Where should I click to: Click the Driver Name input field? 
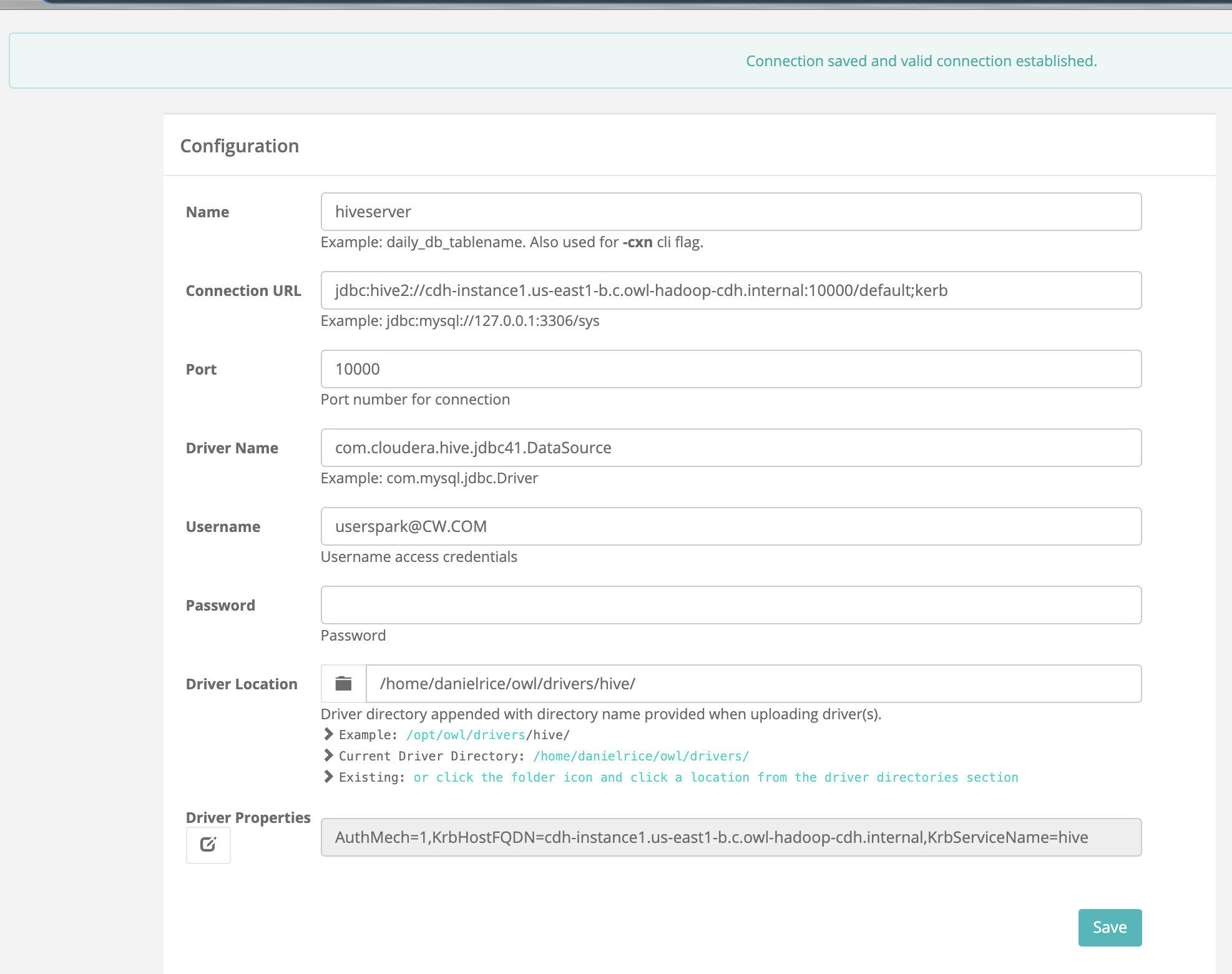click(730, 447)
